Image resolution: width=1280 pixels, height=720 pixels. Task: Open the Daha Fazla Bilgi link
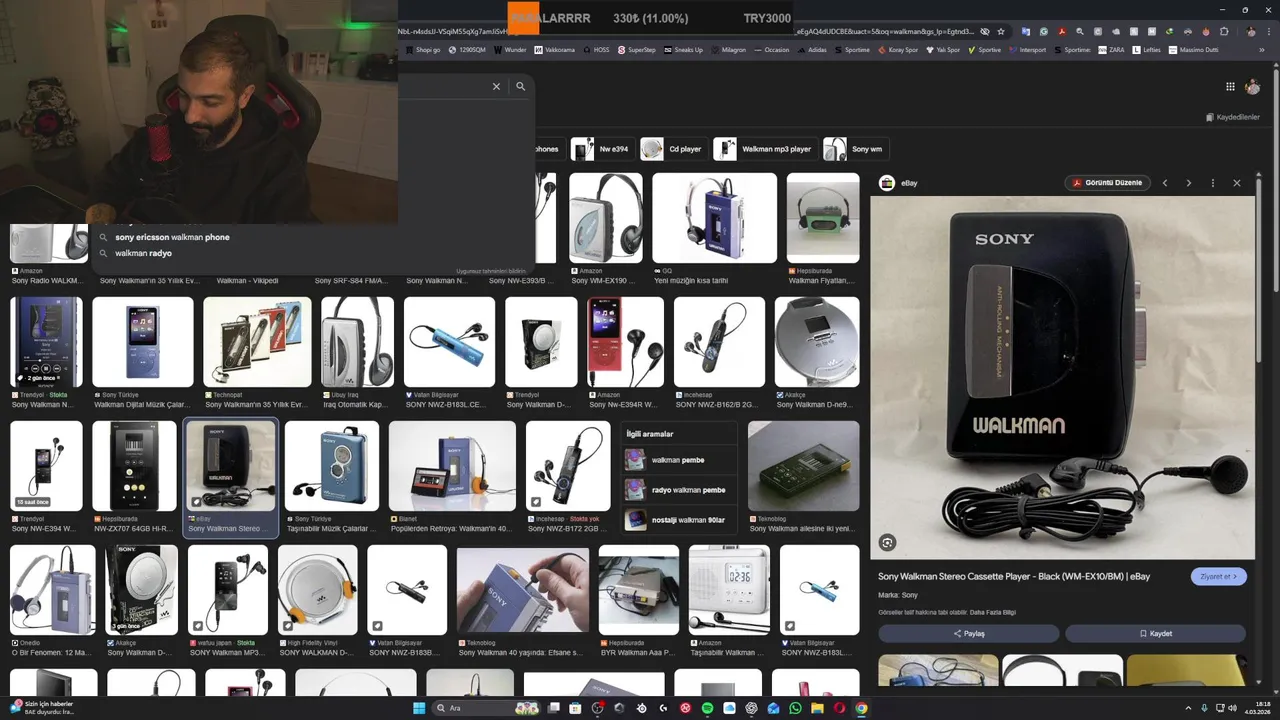(x=992, y=612)
